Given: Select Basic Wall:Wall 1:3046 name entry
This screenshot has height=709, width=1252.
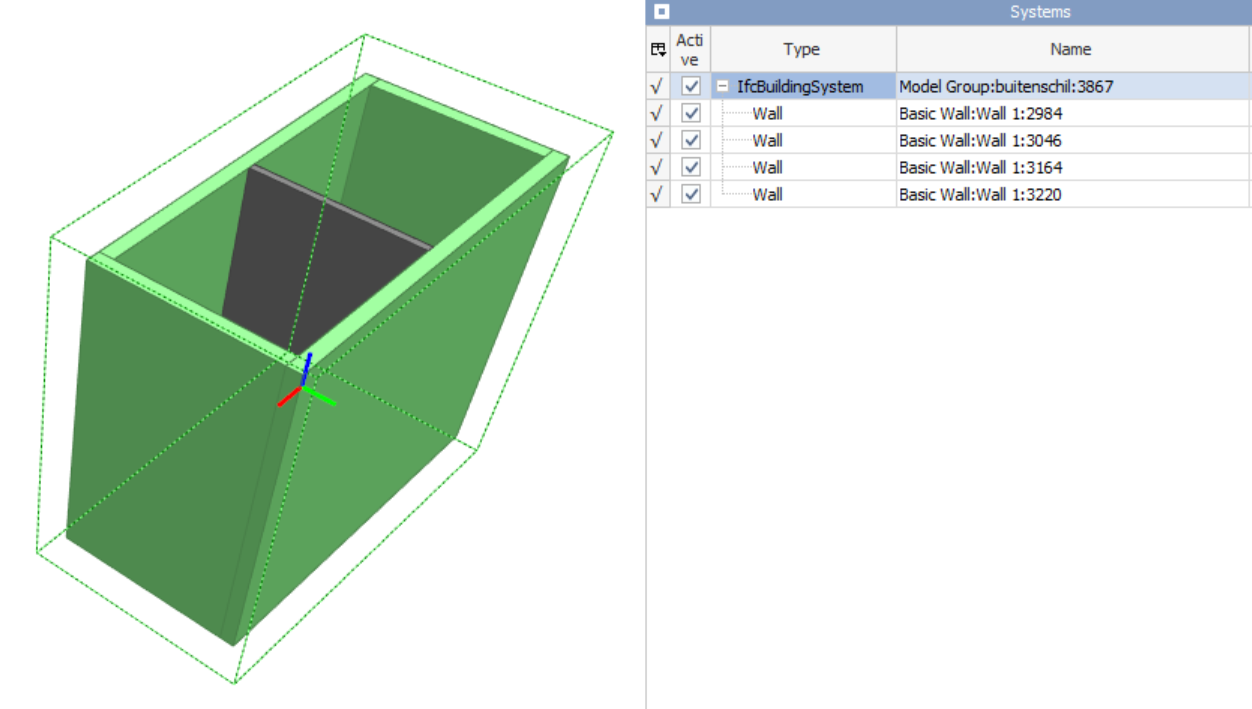Looking at the screenshot, I should coord(980,141).
